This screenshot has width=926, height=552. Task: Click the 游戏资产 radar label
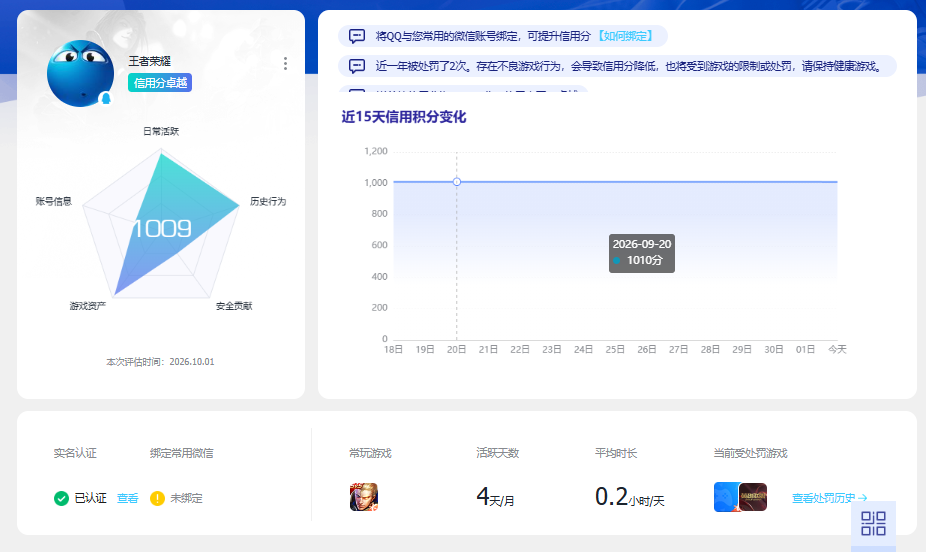87,306
